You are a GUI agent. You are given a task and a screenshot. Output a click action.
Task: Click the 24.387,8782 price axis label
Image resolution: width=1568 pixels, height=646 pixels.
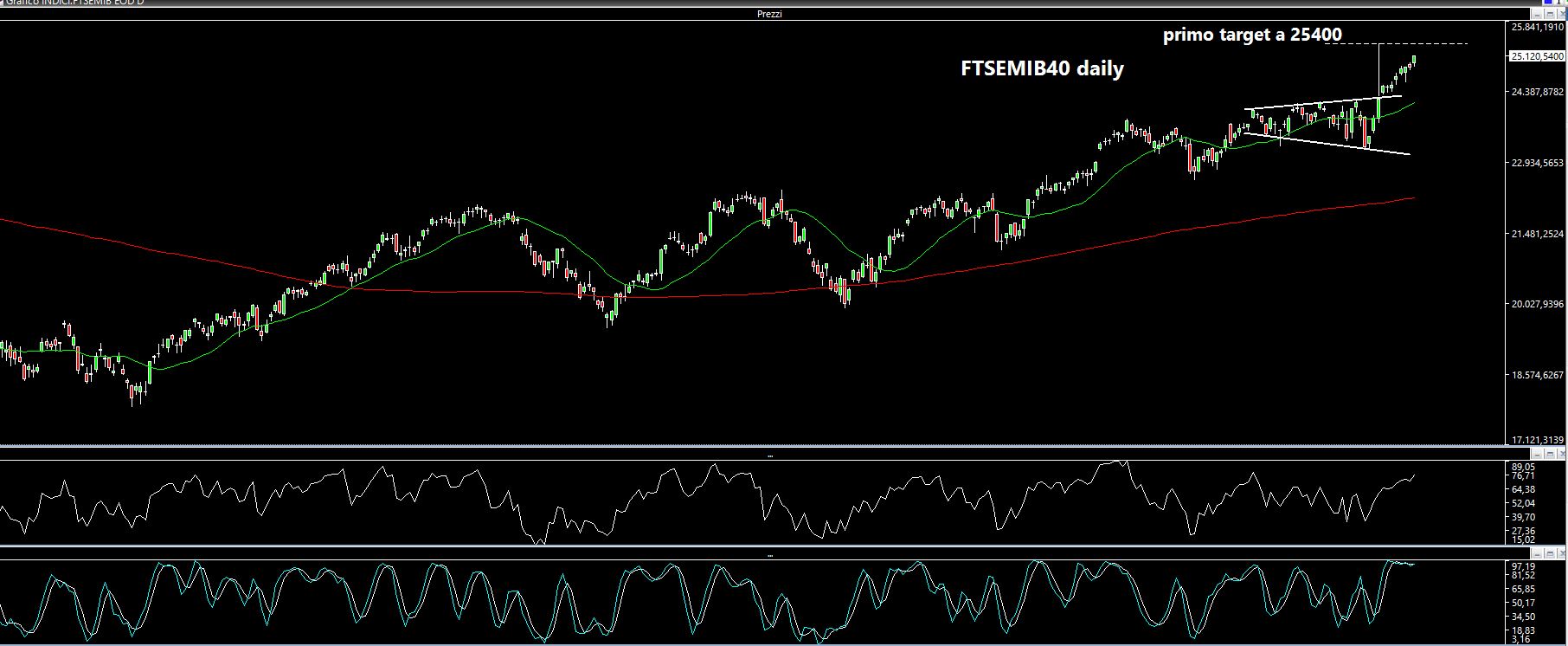click(x=1537, y=91)
